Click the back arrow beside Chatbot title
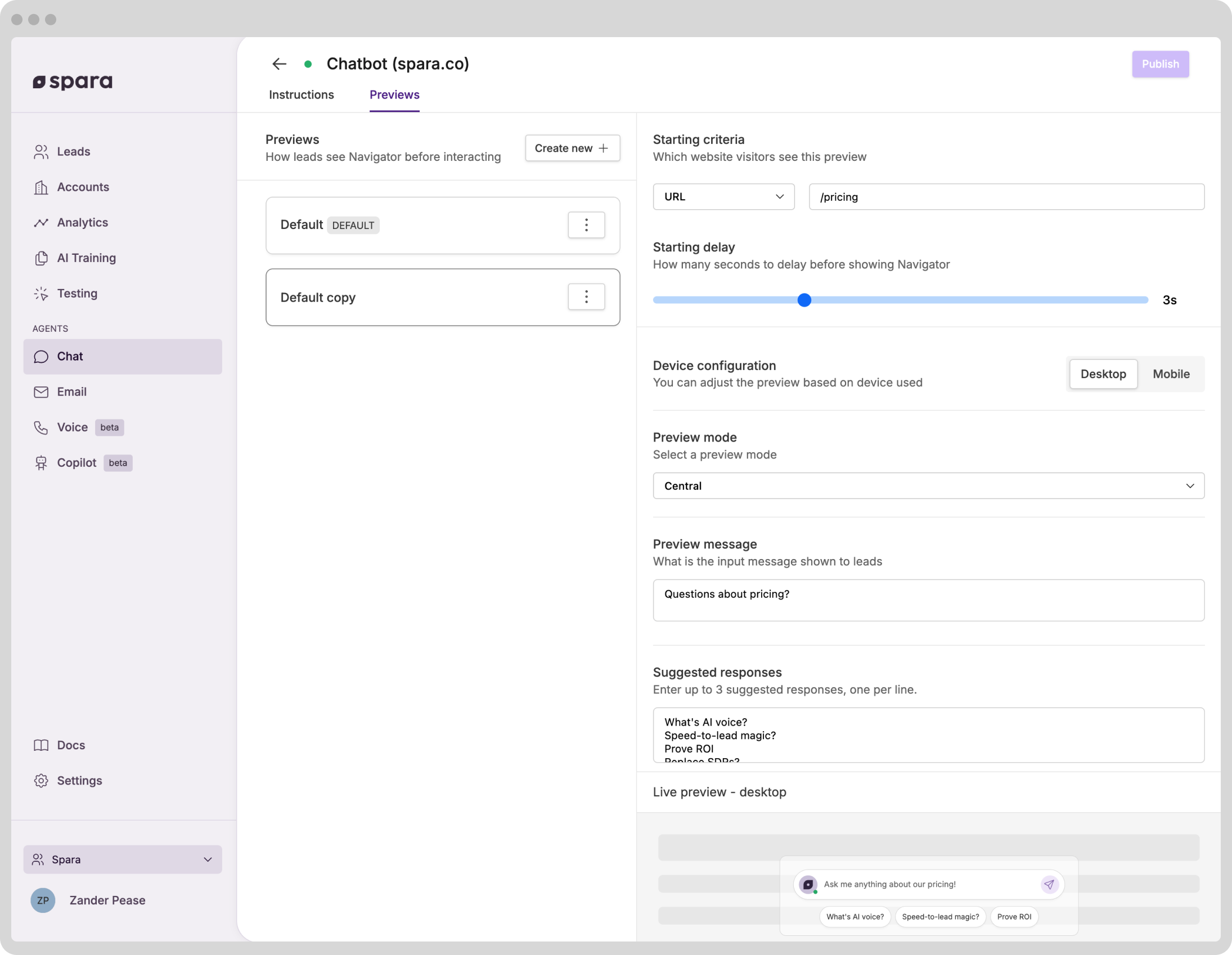 pyautogui.click(x=279, y=64)
